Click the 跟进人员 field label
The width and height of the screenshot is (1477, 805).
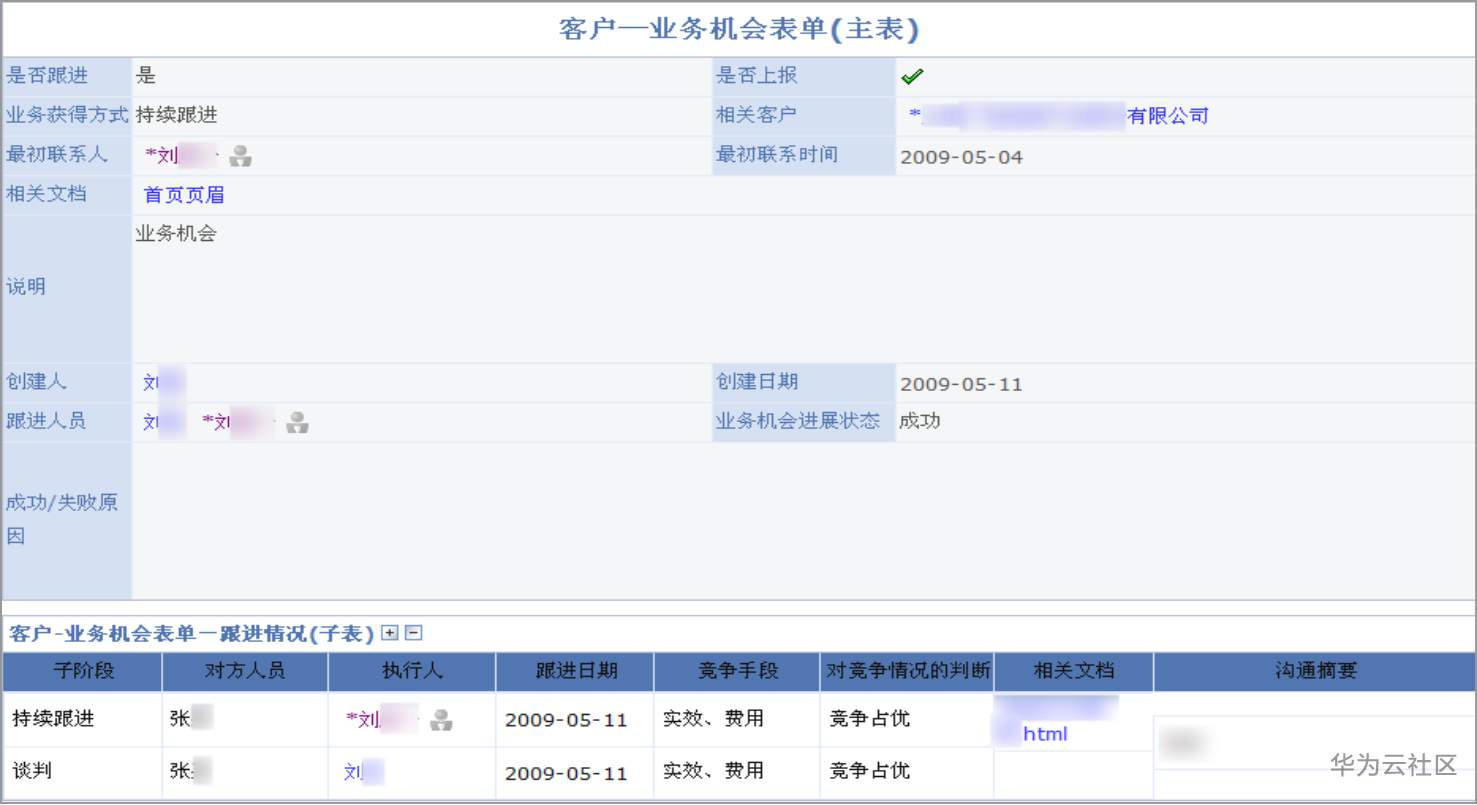click(46, 421)
